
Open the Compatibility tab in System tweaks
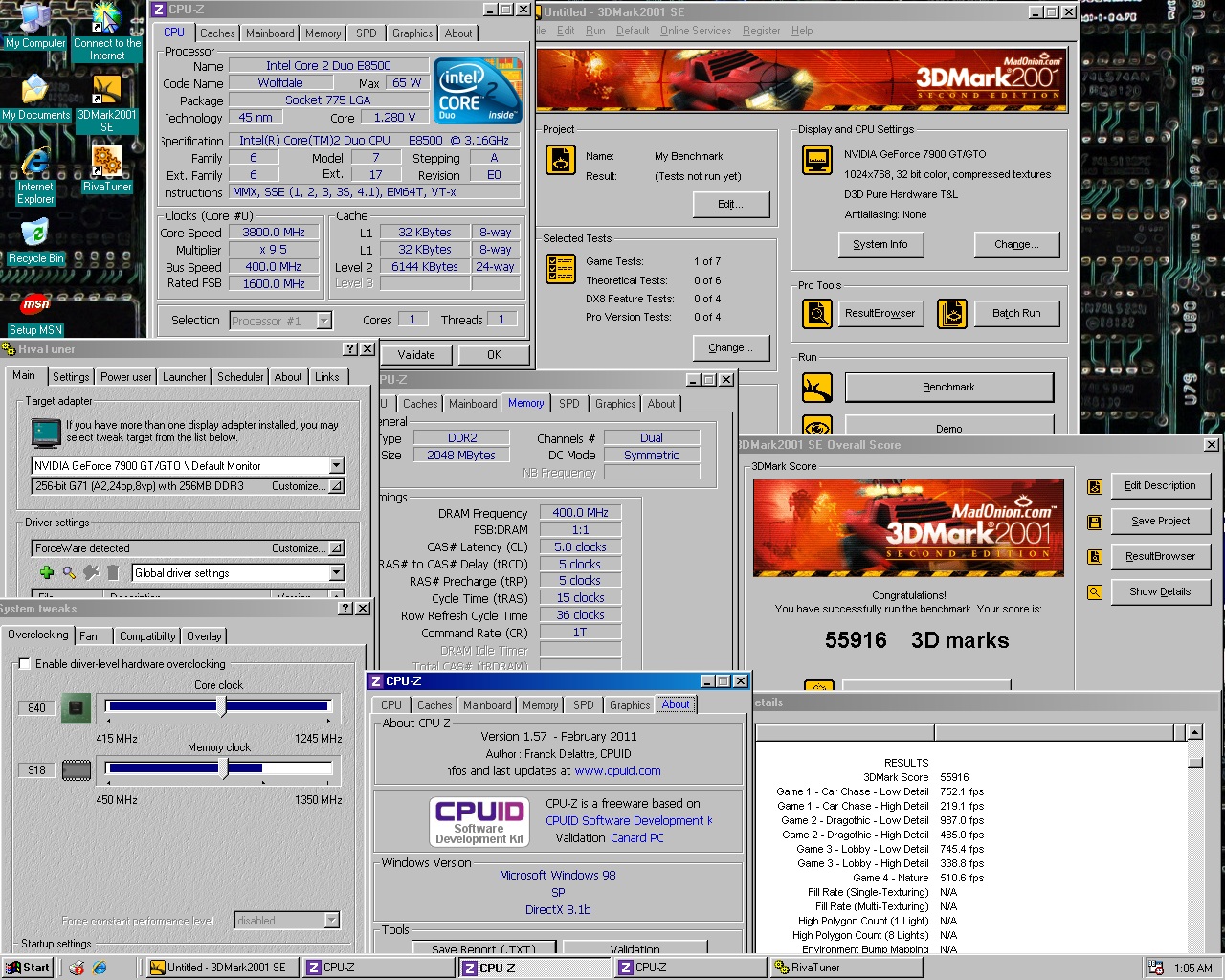click(147, 636)
